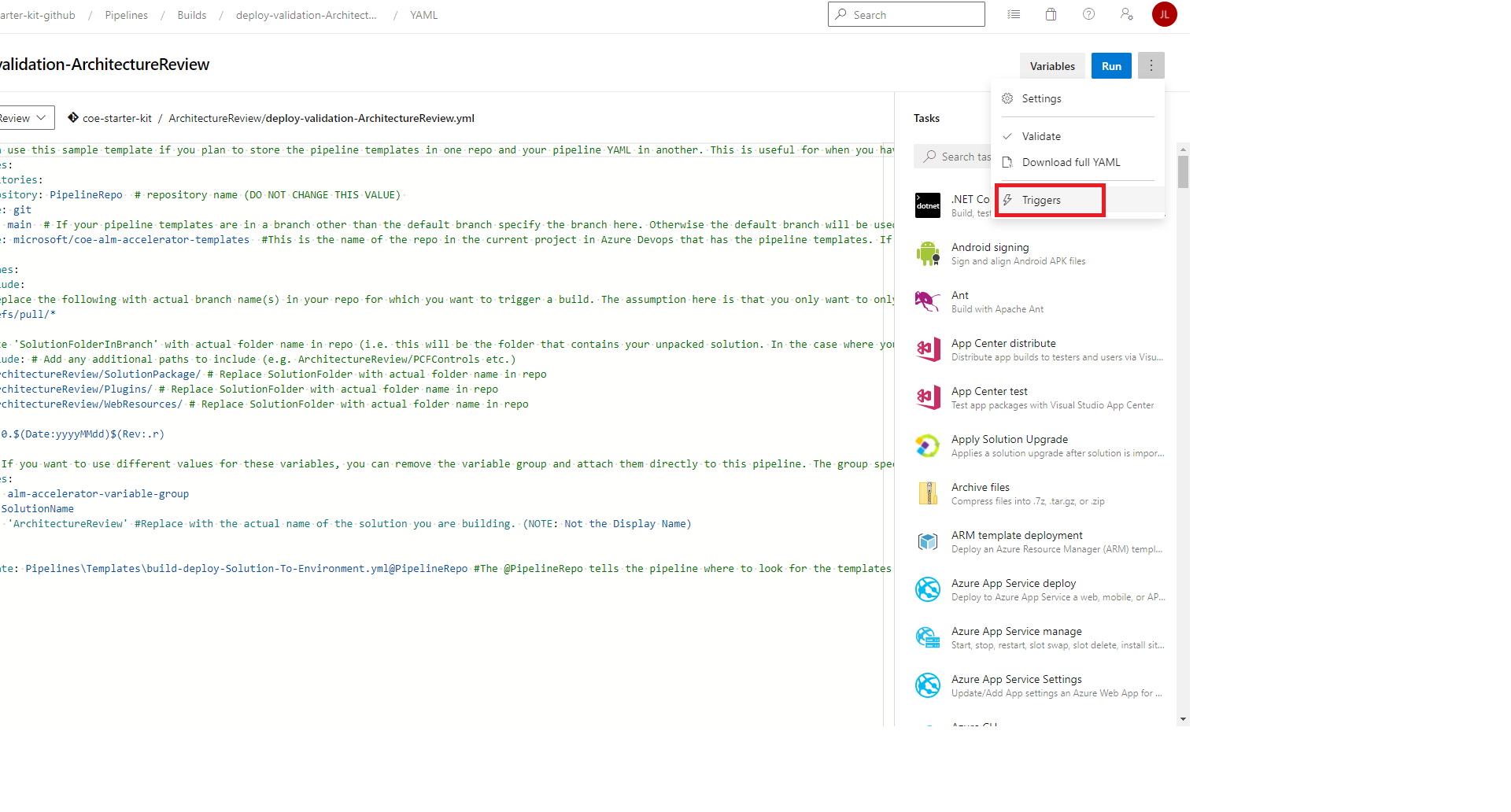This screenshot has width=1511, height=812.
Task: Open the JL profile avatar menu
Action: (1164, 13)
